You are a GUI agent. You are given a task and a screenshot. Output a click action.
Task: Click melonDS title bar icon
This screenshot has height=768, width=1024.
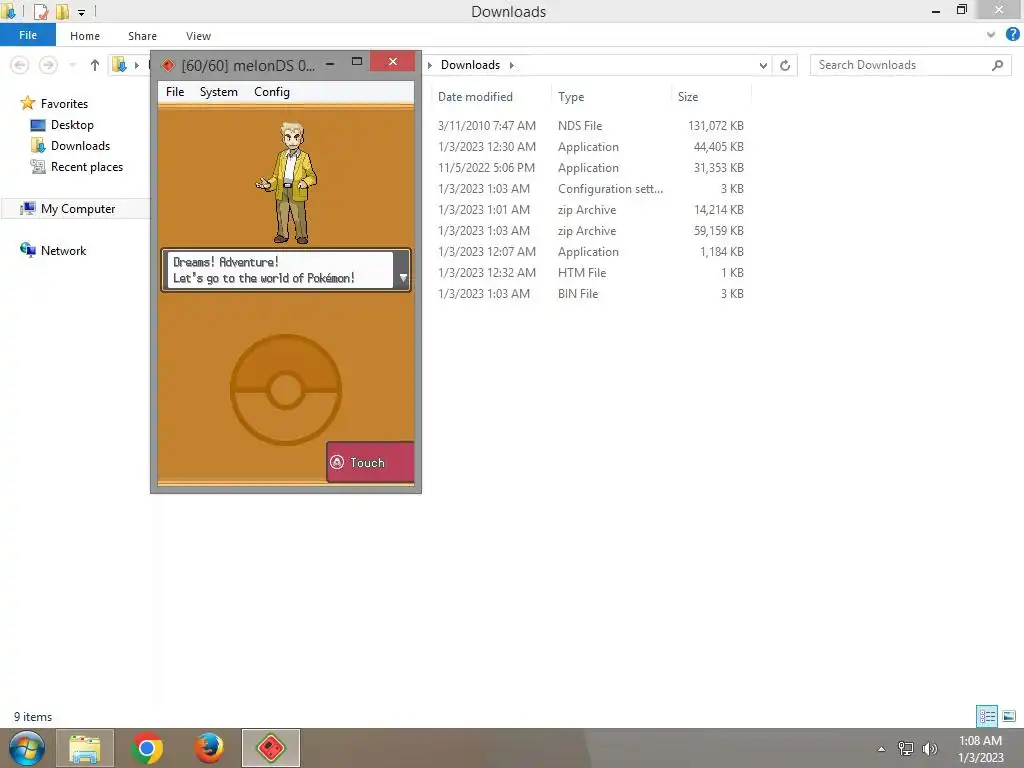point(168,65)
